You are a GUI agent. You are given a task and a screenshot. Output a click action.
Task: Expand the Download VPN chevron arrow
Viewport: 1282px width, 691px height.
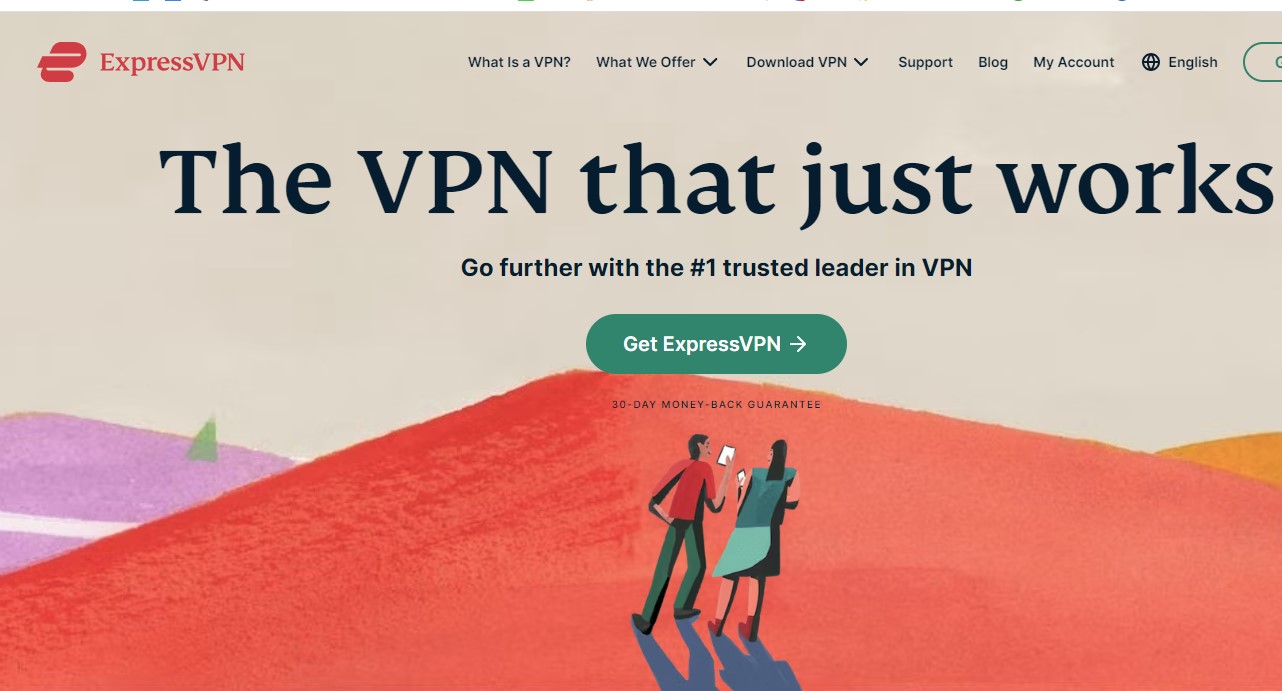(x=861, y=62)
